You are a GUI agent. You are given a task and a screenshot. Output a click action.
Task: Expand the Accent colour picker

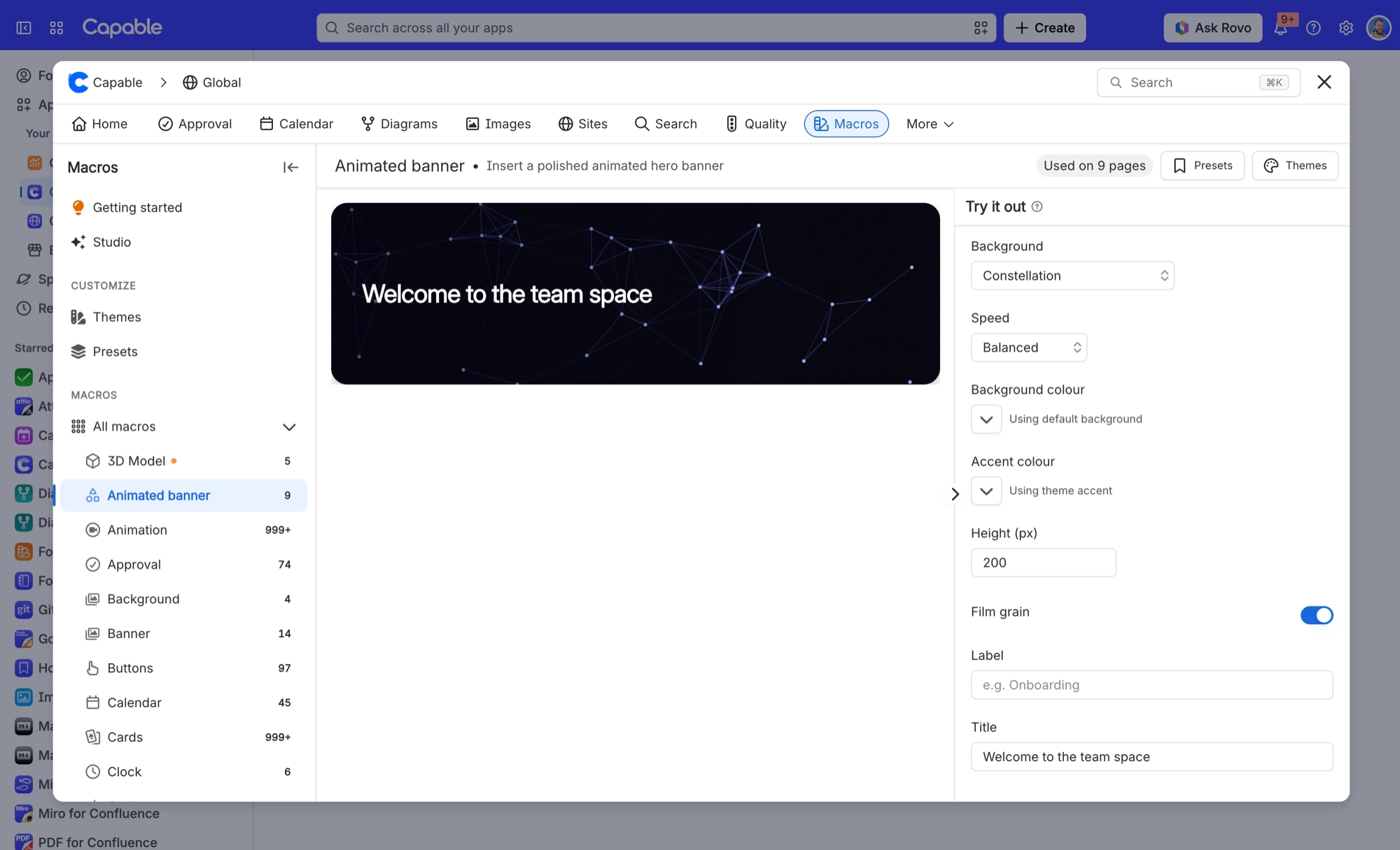pyautogui.click(x=986, y=491)
